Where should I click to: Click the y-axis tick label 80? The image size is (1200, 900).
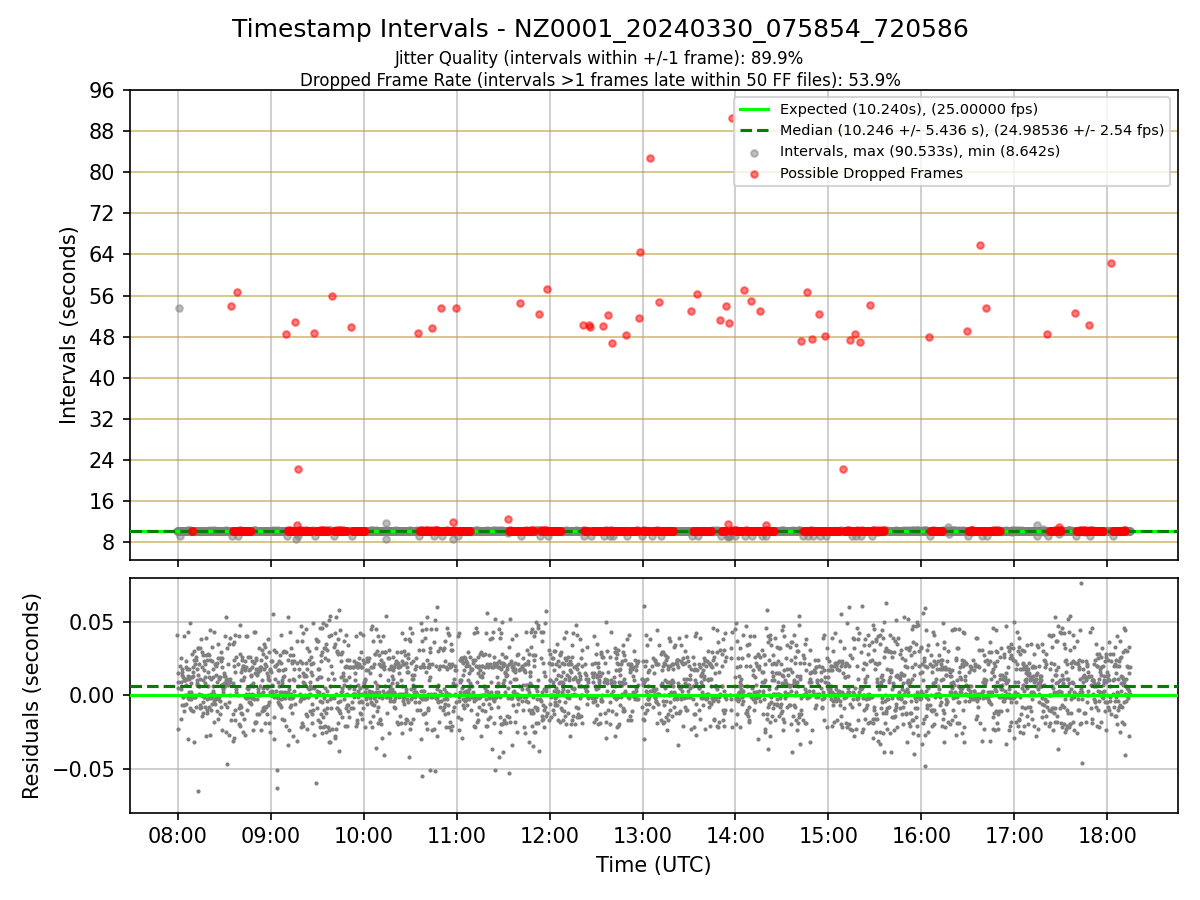(106, 172)
